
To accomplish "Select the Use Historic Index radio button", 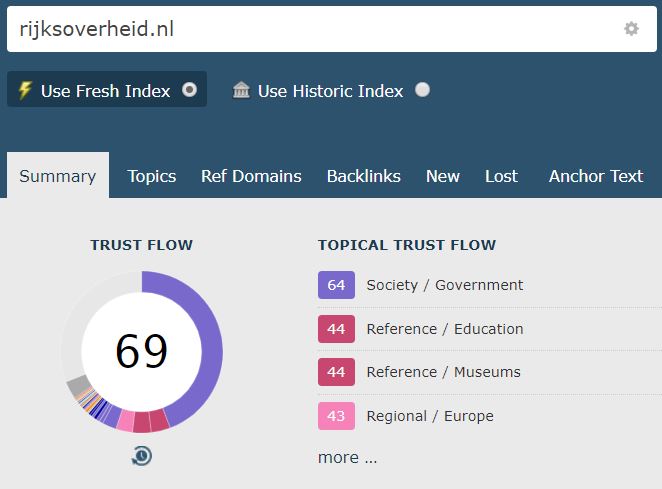I will point(422,90).
